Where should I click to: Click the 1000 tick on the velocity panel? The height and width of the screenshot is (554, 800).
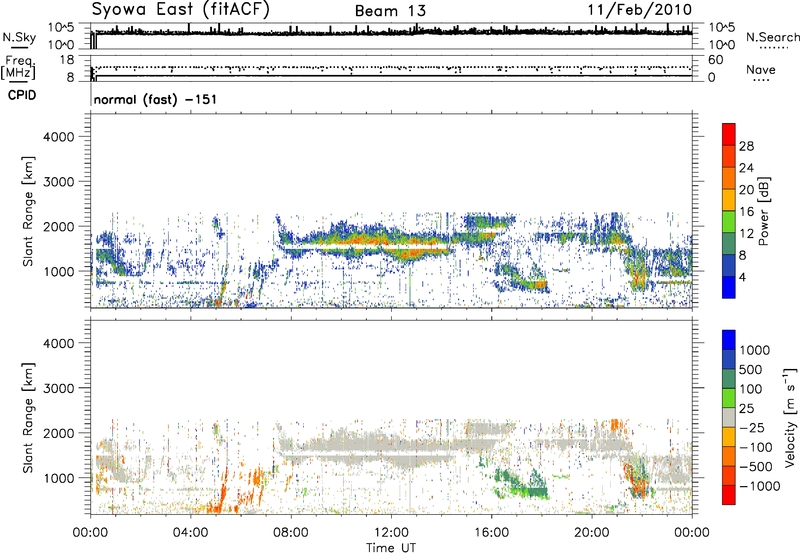59,478
